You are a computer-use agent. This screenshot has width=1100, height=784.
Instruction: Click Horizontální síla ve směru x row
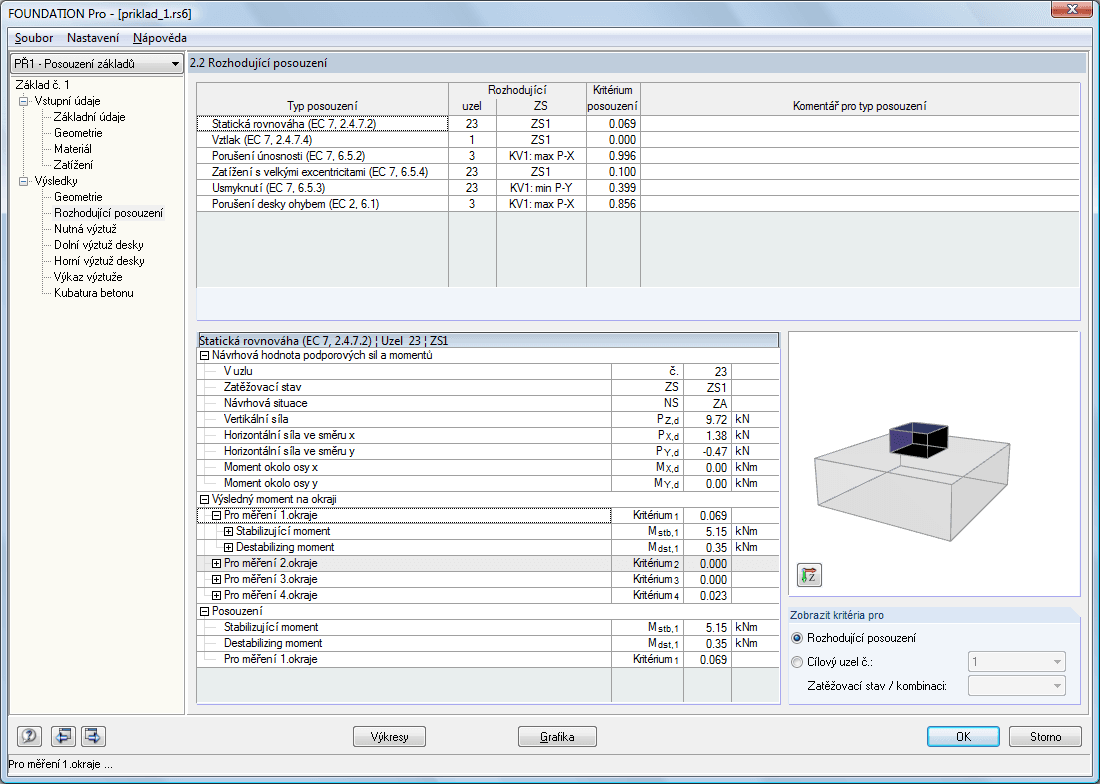[x=488, y=435]
